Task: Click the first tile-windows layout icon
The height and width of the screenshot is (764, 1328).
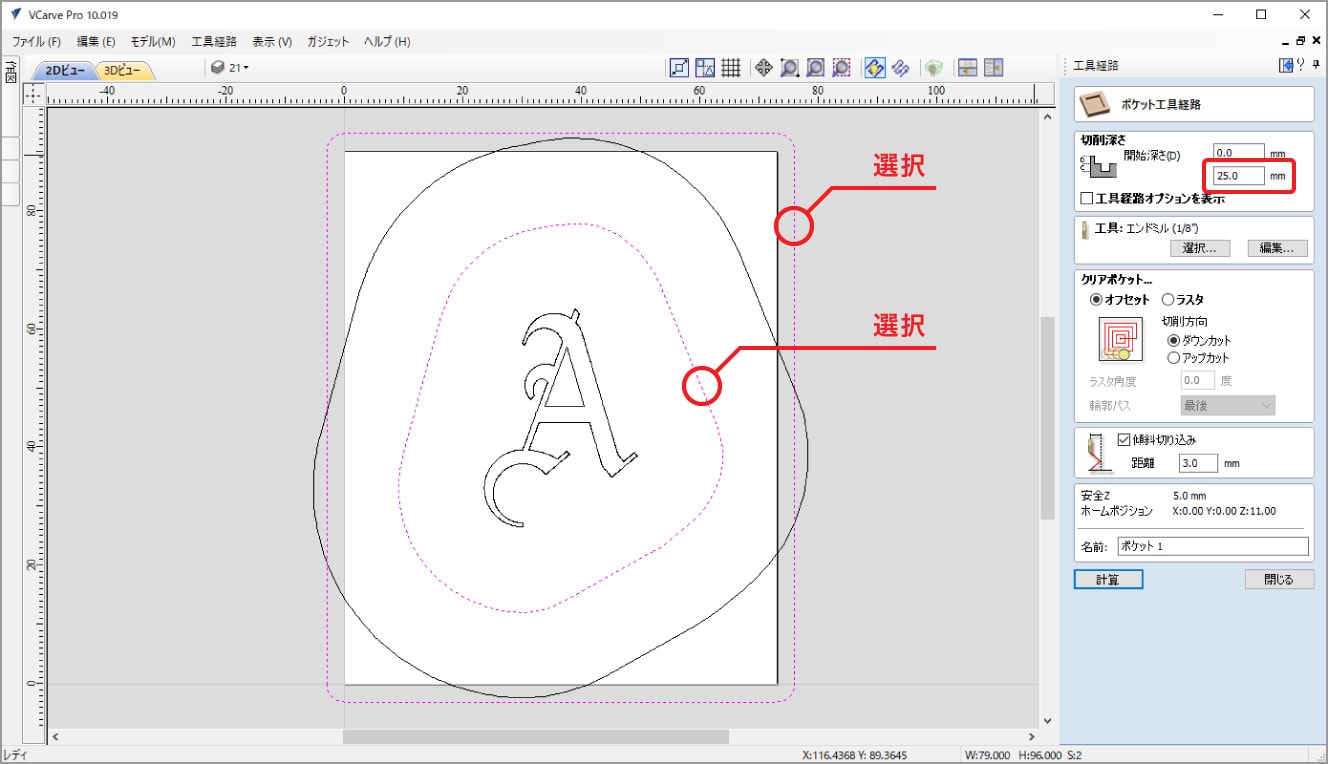Action: point(967,68)
